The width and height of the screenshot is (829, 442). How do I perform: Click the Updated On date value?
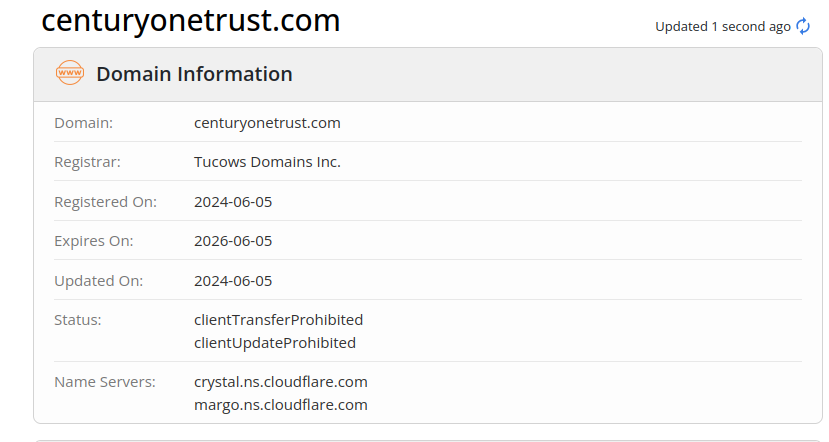233,281
